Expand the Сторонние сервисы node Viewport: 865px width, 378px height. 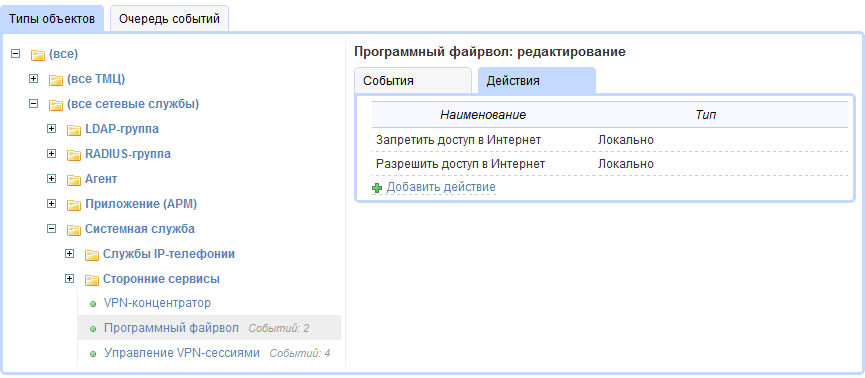70,278
